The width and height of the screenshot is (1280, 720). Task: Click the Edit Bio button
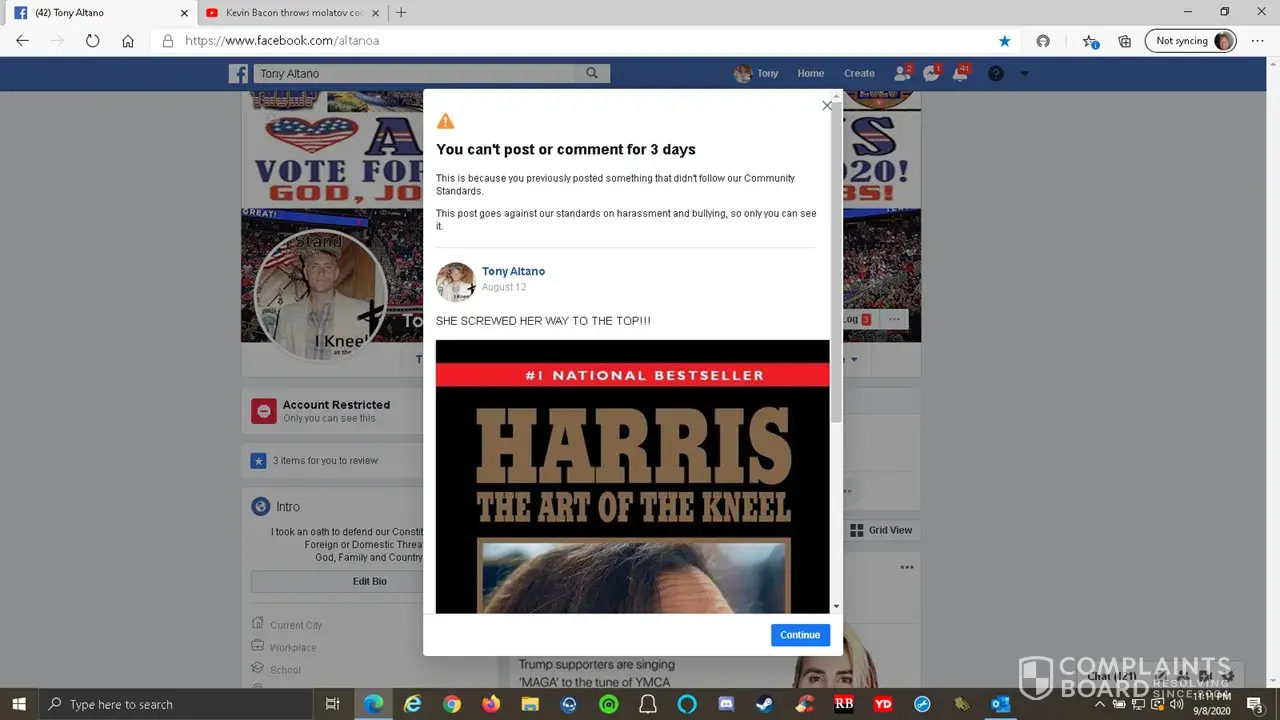point(369,581)
